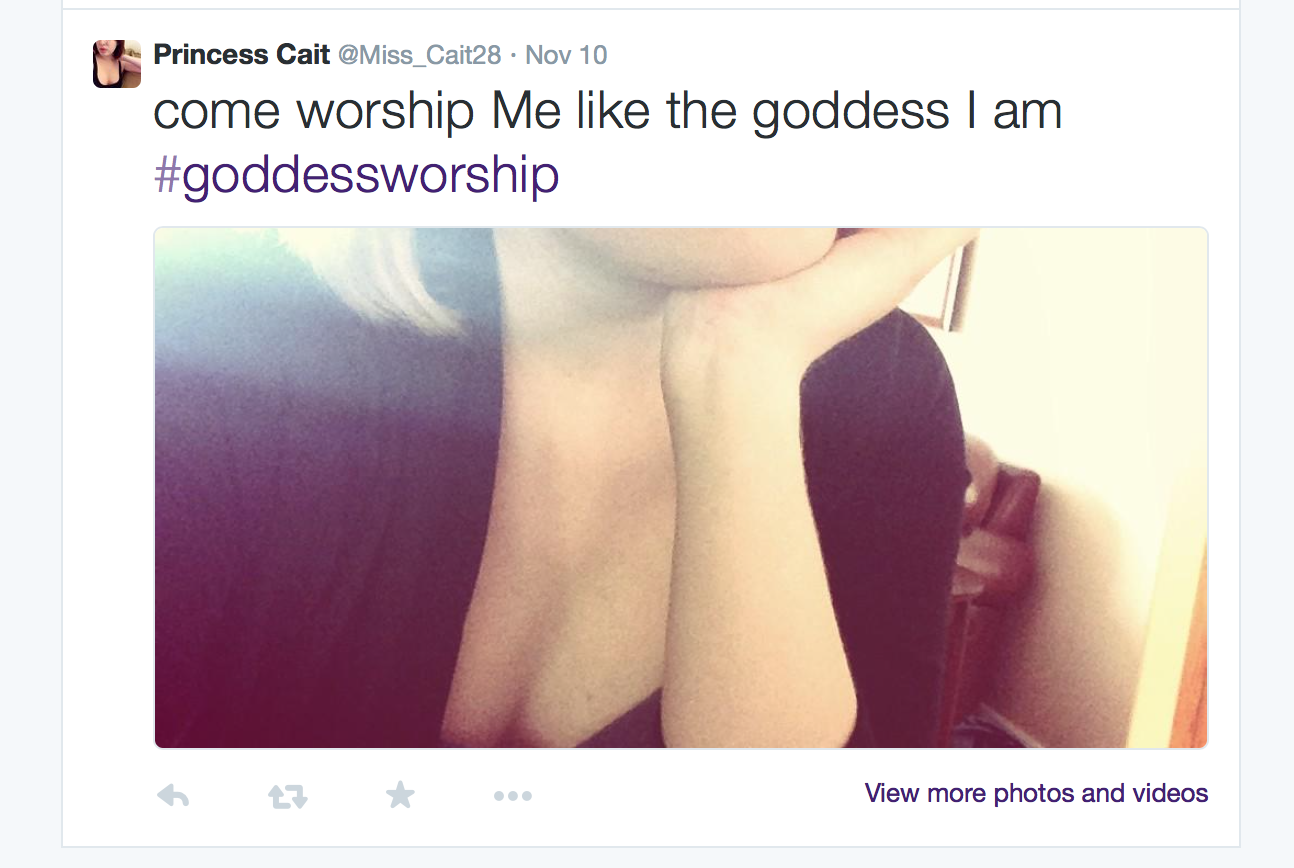Open the Princess Cait profile avatar
This screenshot has width=1294, height=868.
coord(117,64)
